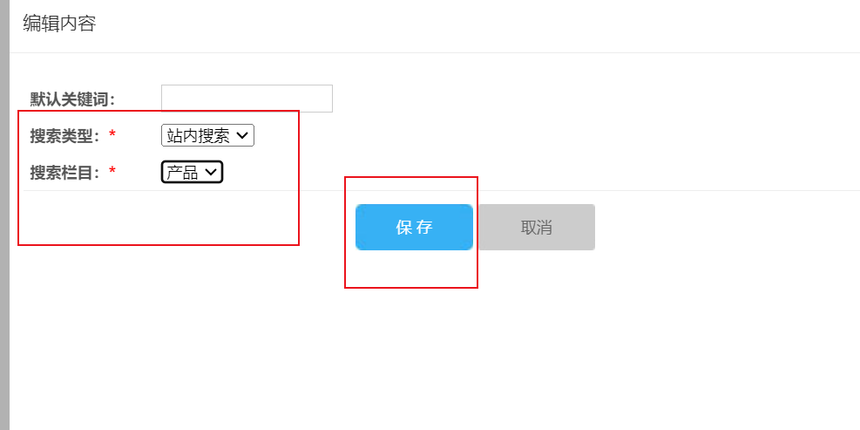Click the red asterisk after 搜索栏目
Screen dimensions: 860x430
112,173
